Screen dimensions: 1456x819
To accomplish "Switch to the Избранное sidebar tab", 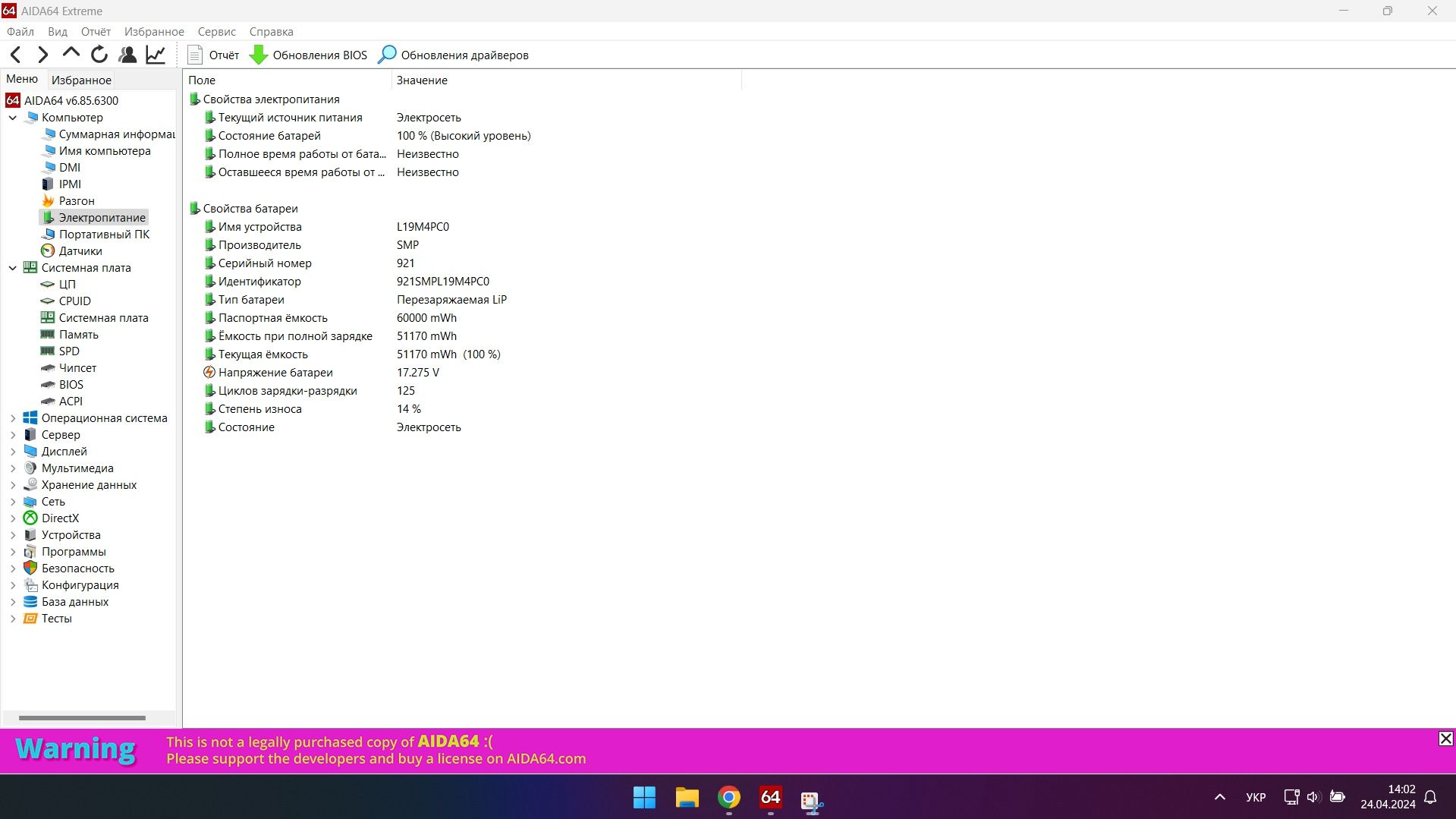I will point(81,80).
